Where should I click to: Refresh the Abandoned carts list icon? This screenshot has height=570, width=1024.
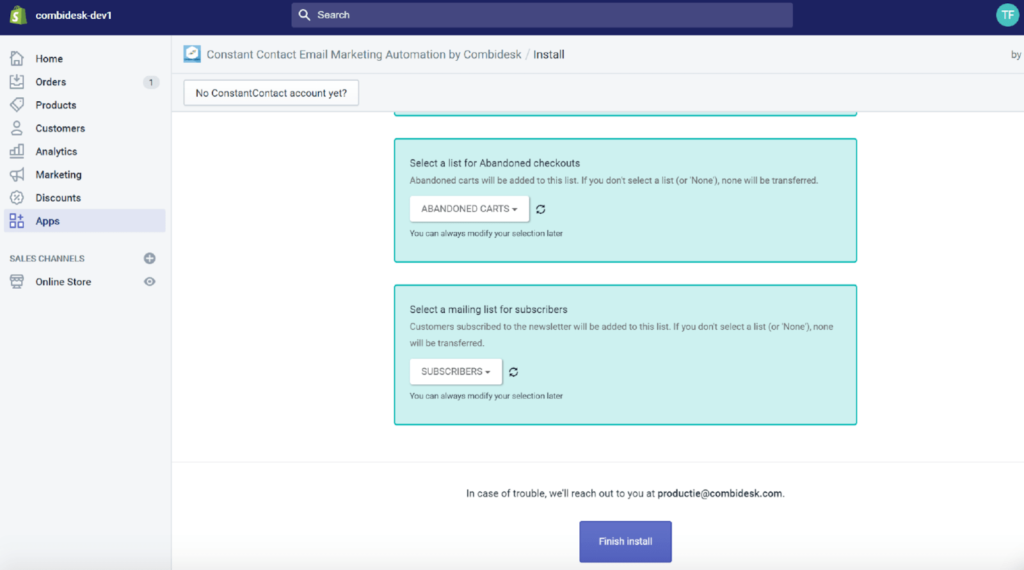click(x=541, y=210)
